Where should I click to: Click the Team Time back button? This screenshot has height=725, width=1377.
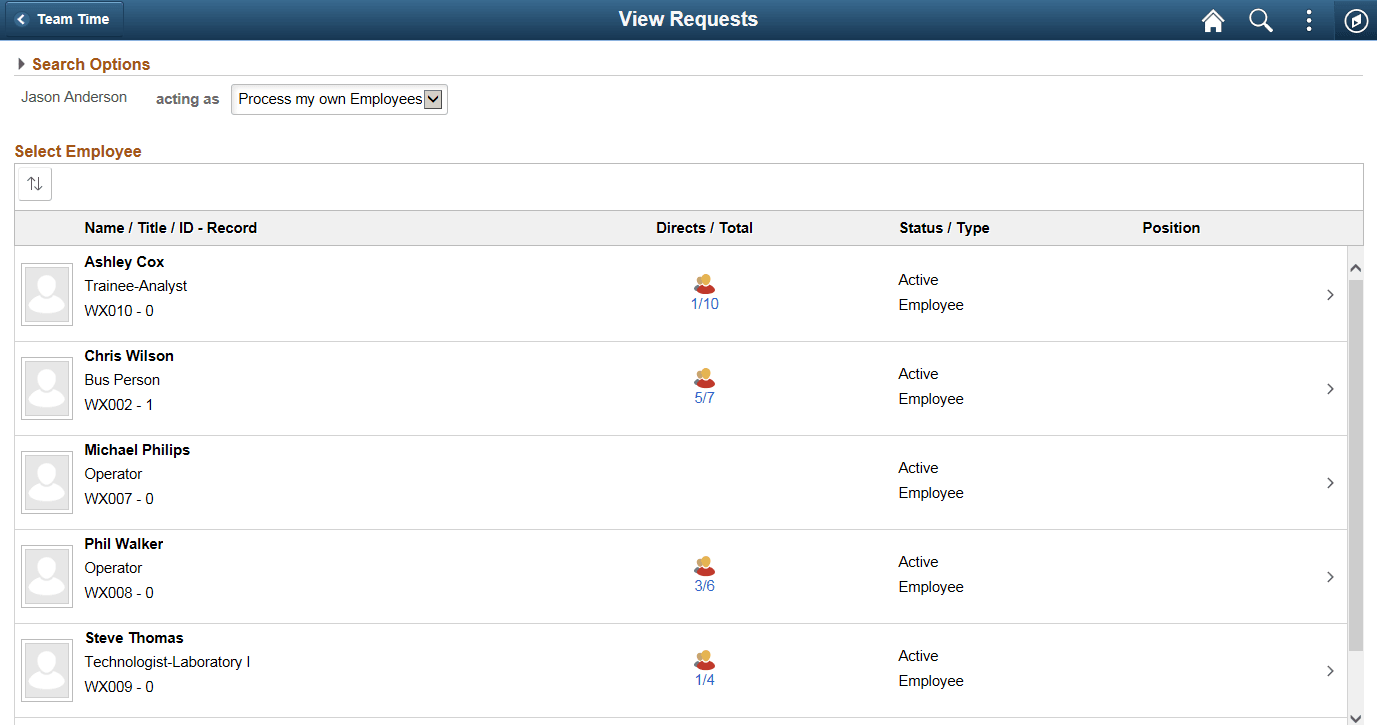point(63,18)
